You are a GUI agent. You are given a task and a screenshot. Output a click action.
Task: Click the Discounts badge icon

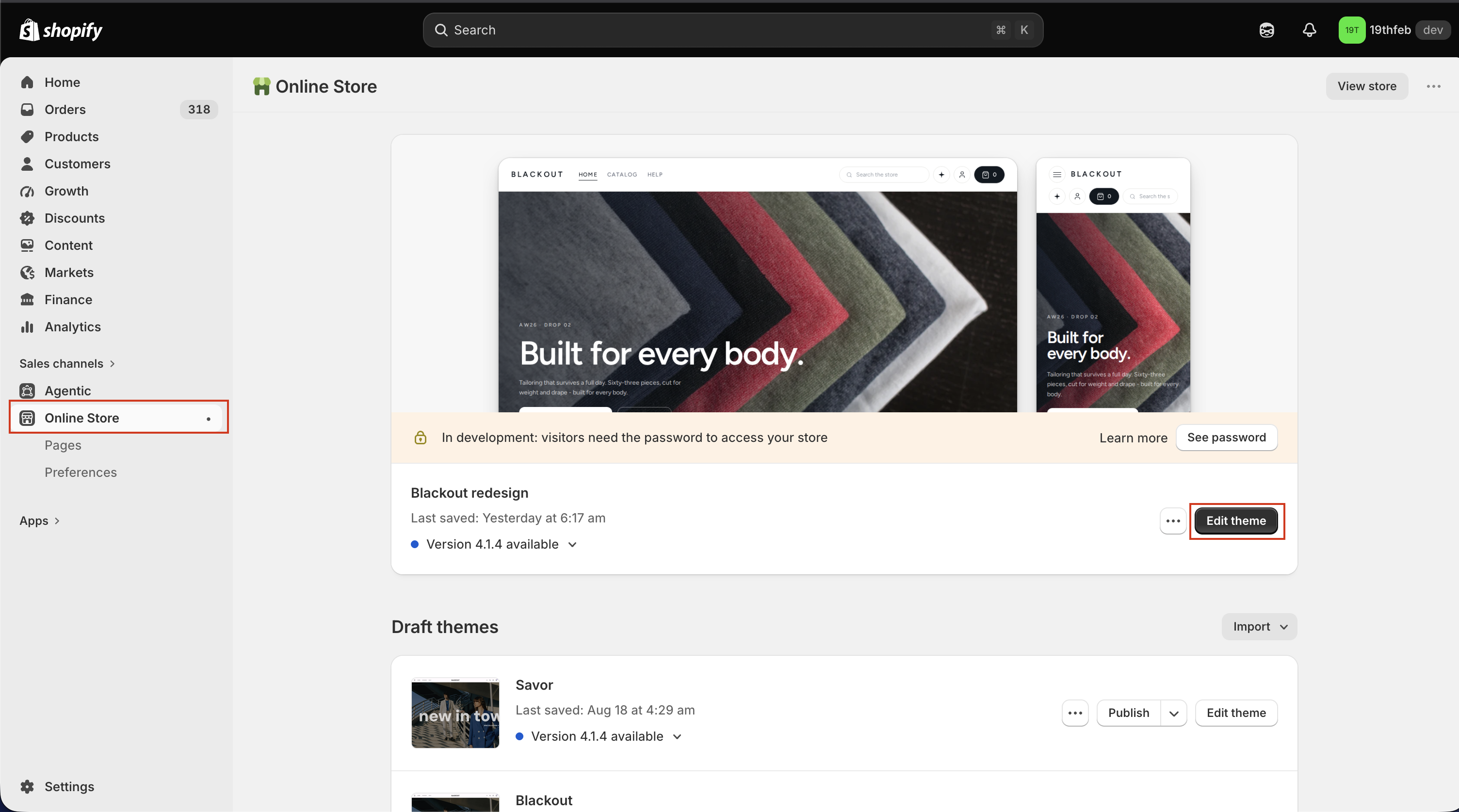pos(27,218)
